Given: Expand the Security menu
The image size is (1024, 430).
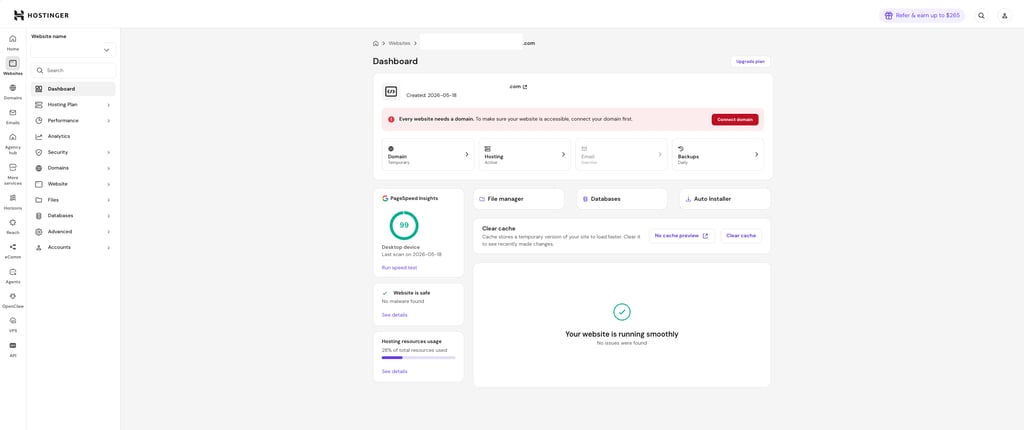Looking at the screenshot, I should (x=73, y=152).
